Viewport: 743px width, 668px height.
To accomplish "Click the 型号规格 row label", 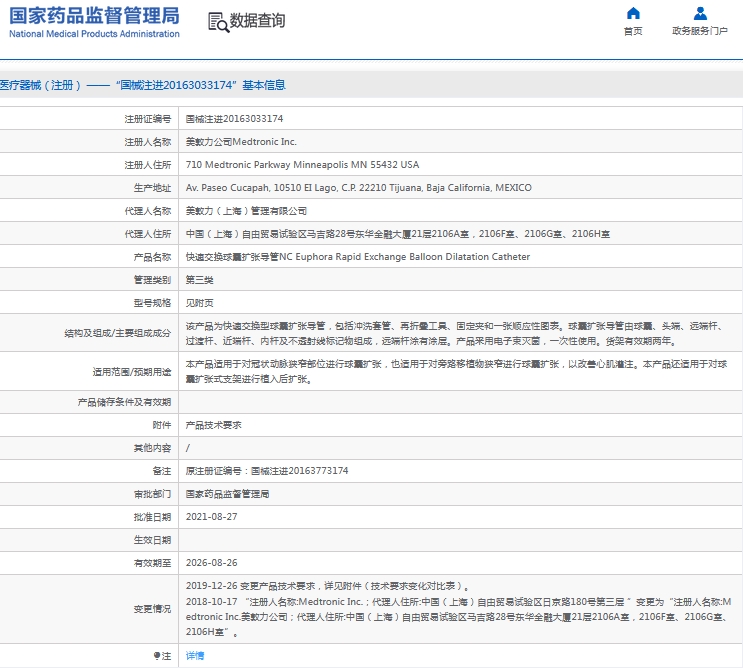I will point(152,303).
